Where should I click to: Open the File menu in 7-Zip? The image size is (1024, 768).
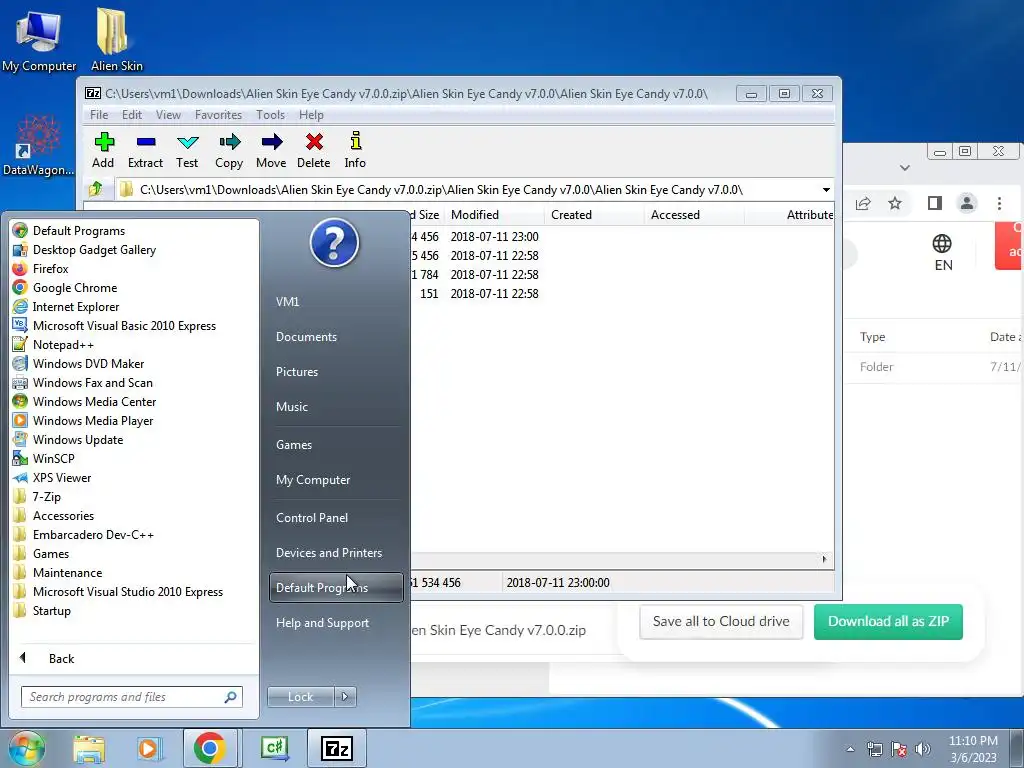click(99, 114)
